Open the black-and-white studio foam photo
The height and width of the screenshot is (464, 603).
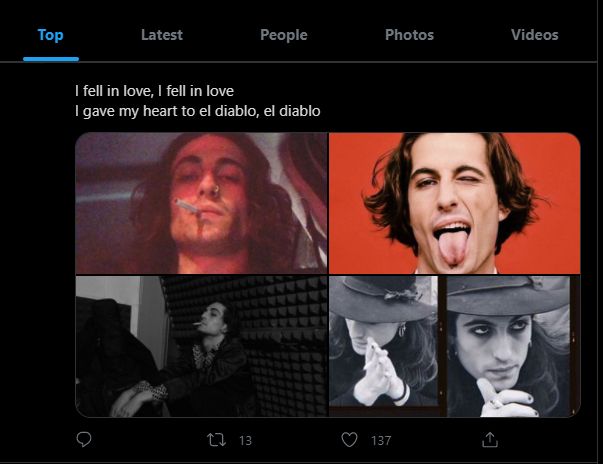pos(201,346)
